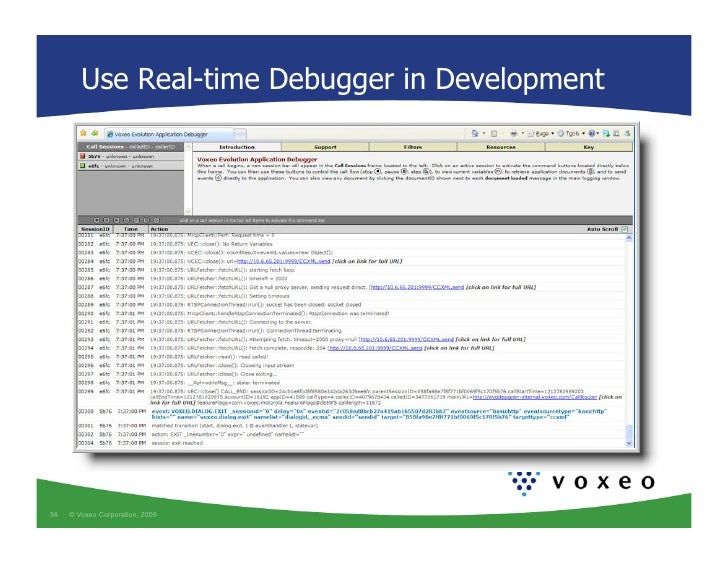The height and width of the screenshot is (563, 728).
Task: Open the CCXML.send link in log row 00293
Action: 406,339
